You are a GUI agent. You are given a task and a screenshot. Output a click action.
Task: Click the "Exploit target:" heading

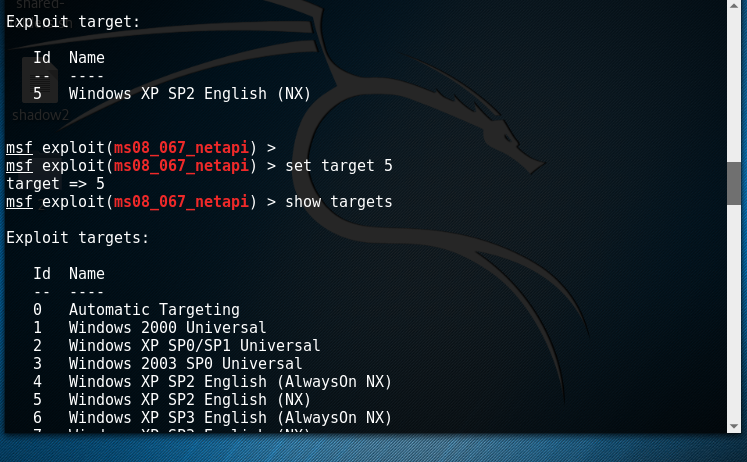[x=73, y=21]
